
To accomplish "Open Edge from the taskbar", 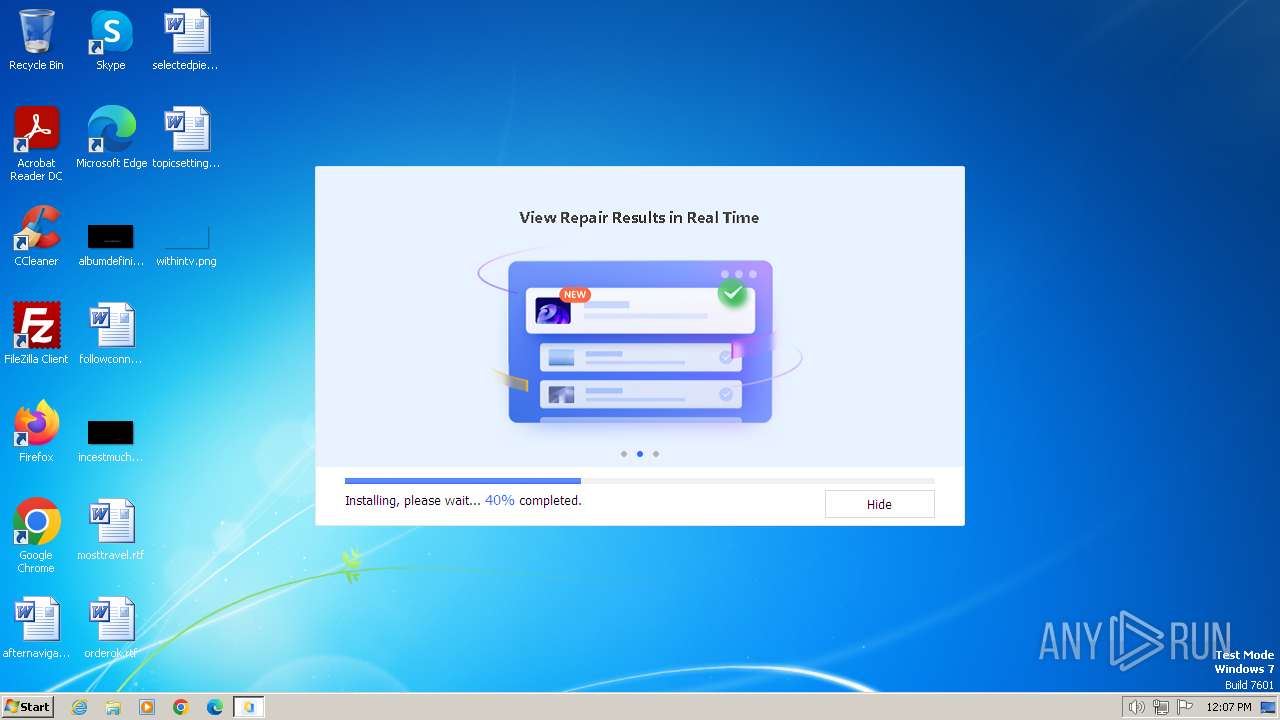I will click(215, 707).
